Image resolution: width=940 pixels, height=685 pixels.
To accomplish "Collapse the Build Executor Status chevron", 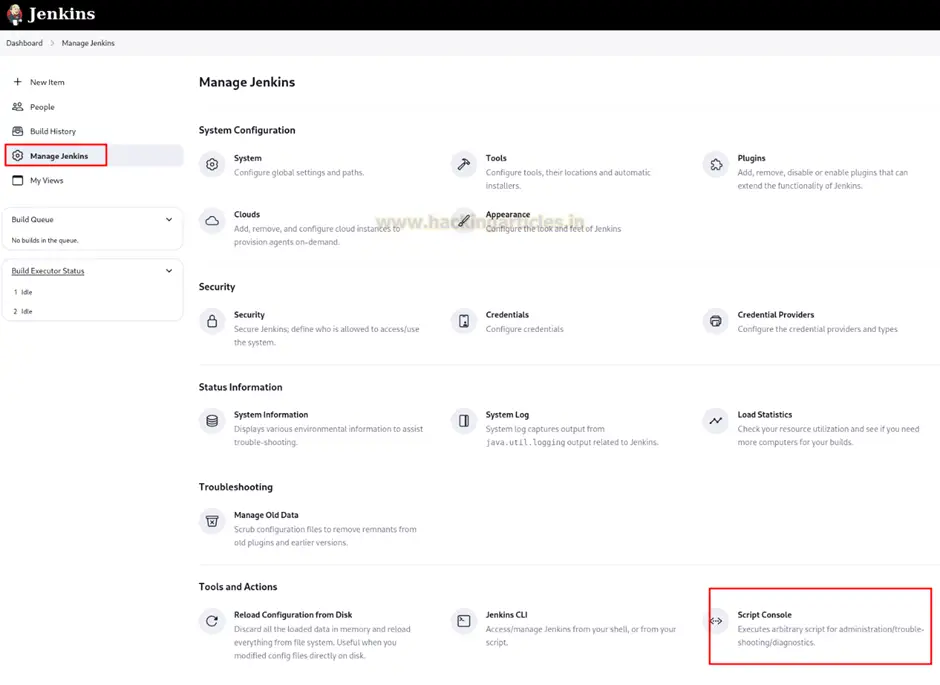I will (169, 271).
